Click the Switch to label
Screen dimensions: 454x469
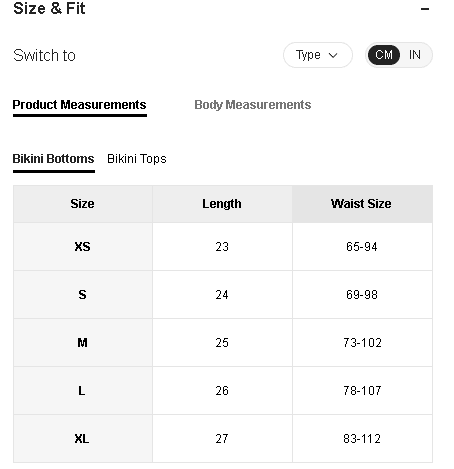(44, 55)
